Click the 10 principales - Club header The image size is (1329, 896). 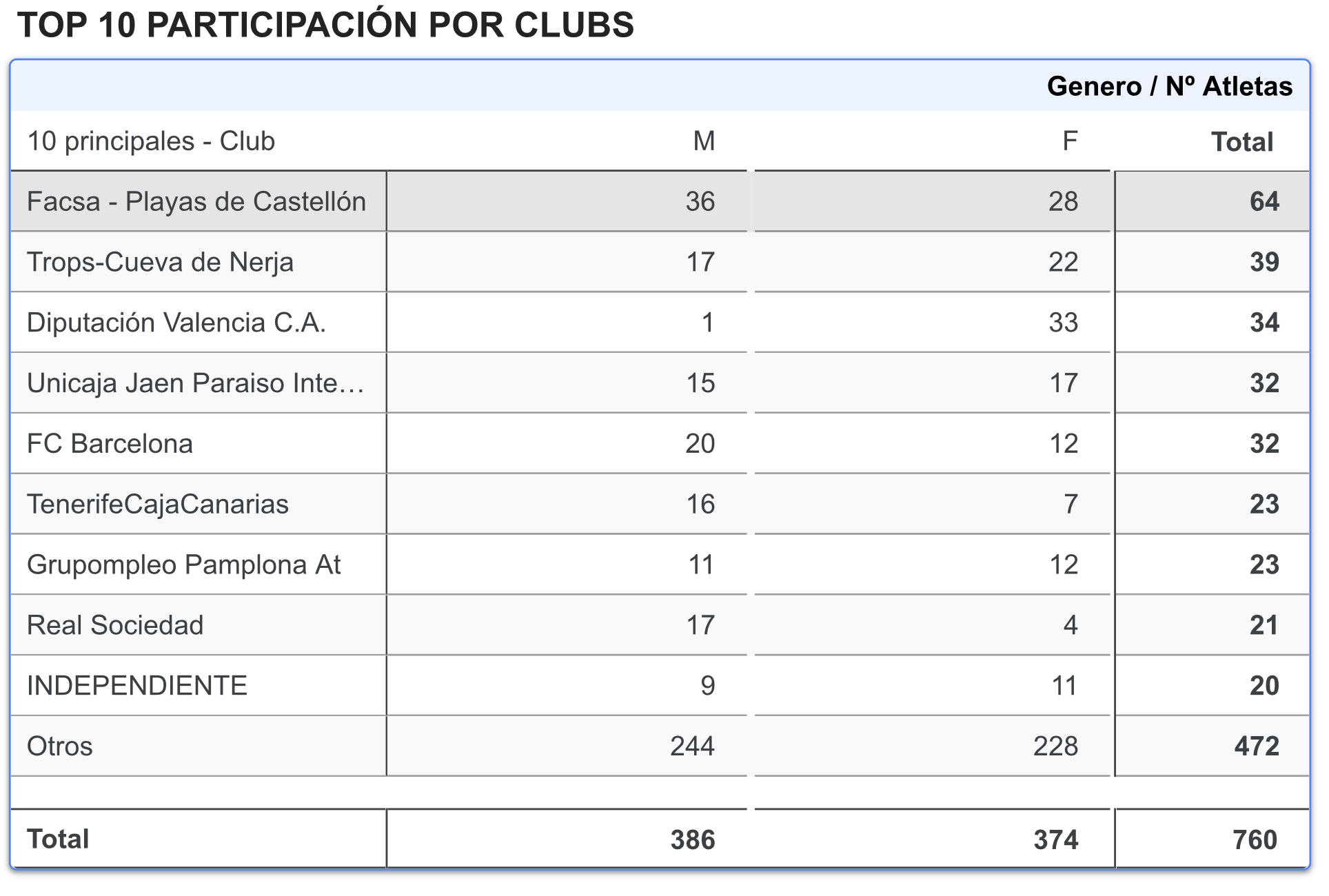pos(151,141)
